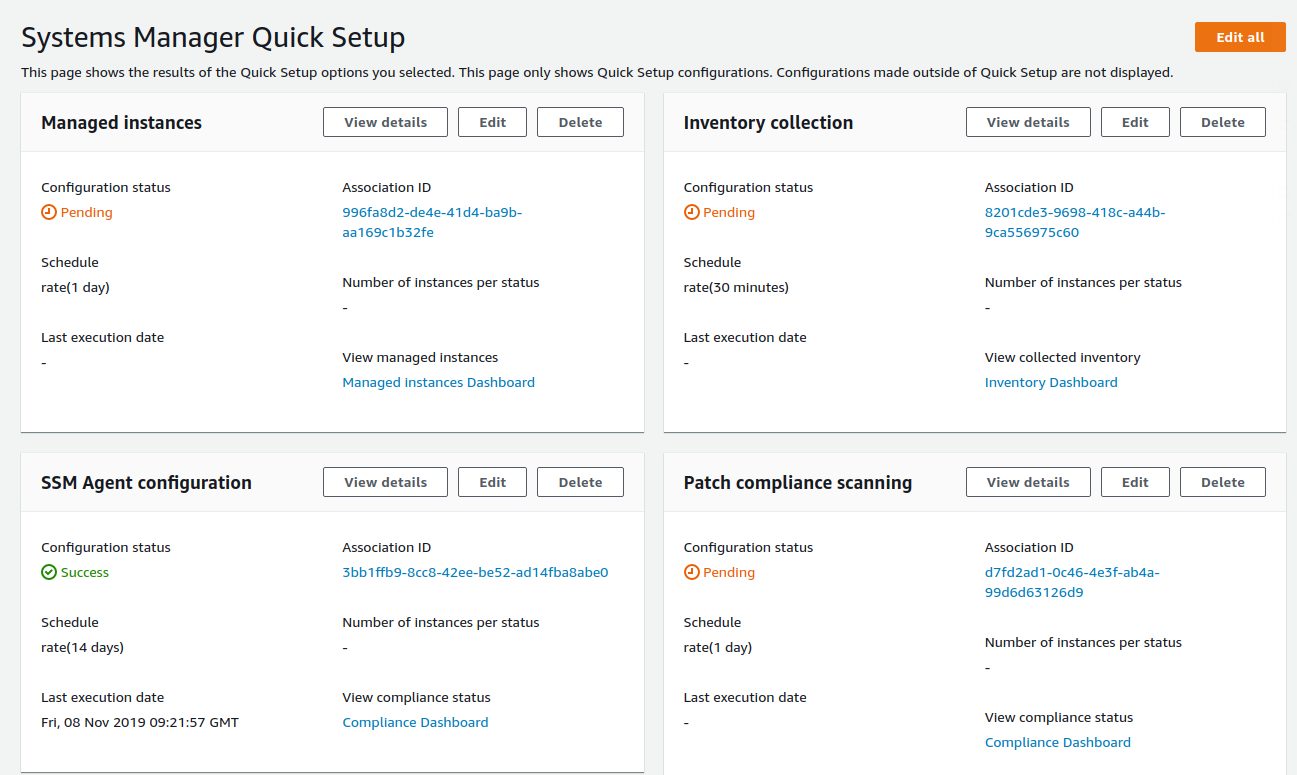Click rate(1 day) schedule in Patch compliance scanning
The width and height of the screenshot is (1297, 775).
point(718,647)
